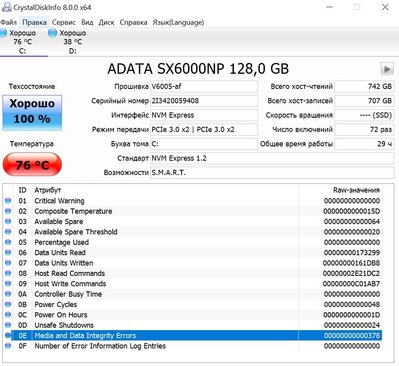Select drive C: status orb at 76 °C
The width and height of the screenshot is (399, 366).
pos(3,33)
